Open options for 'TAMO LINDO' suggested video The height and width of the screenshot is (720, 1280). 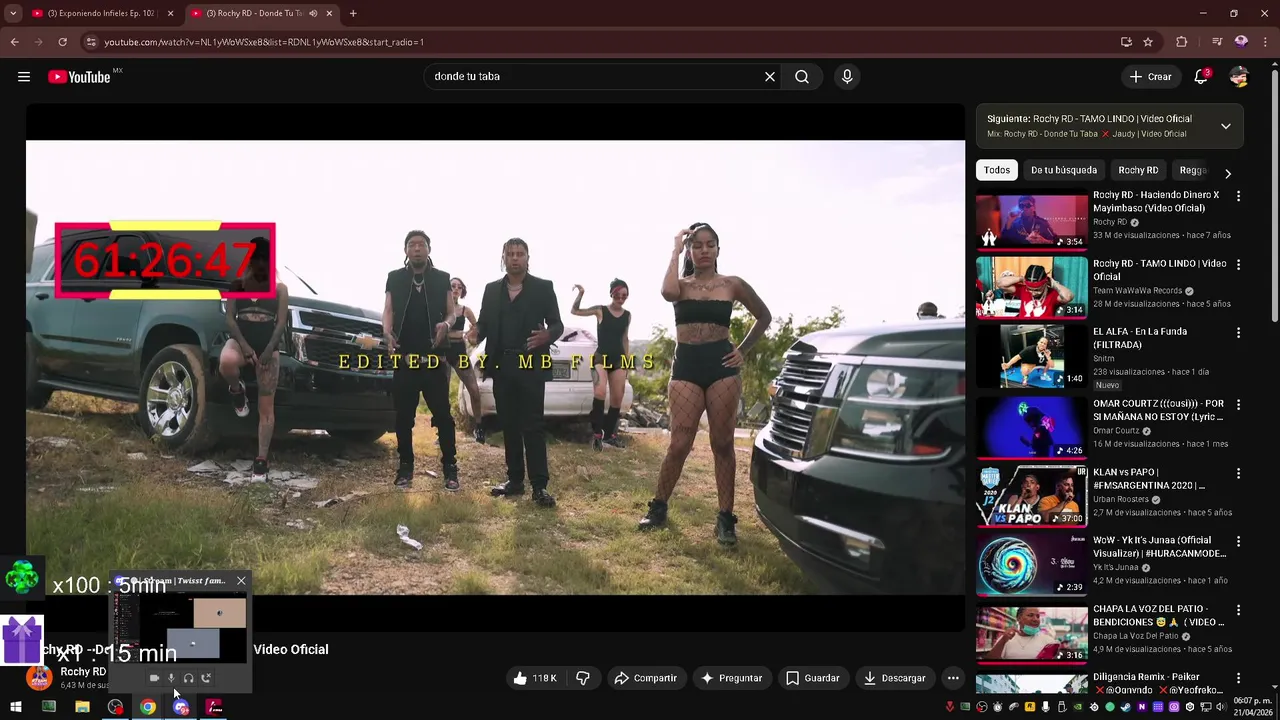[1238, 265]
